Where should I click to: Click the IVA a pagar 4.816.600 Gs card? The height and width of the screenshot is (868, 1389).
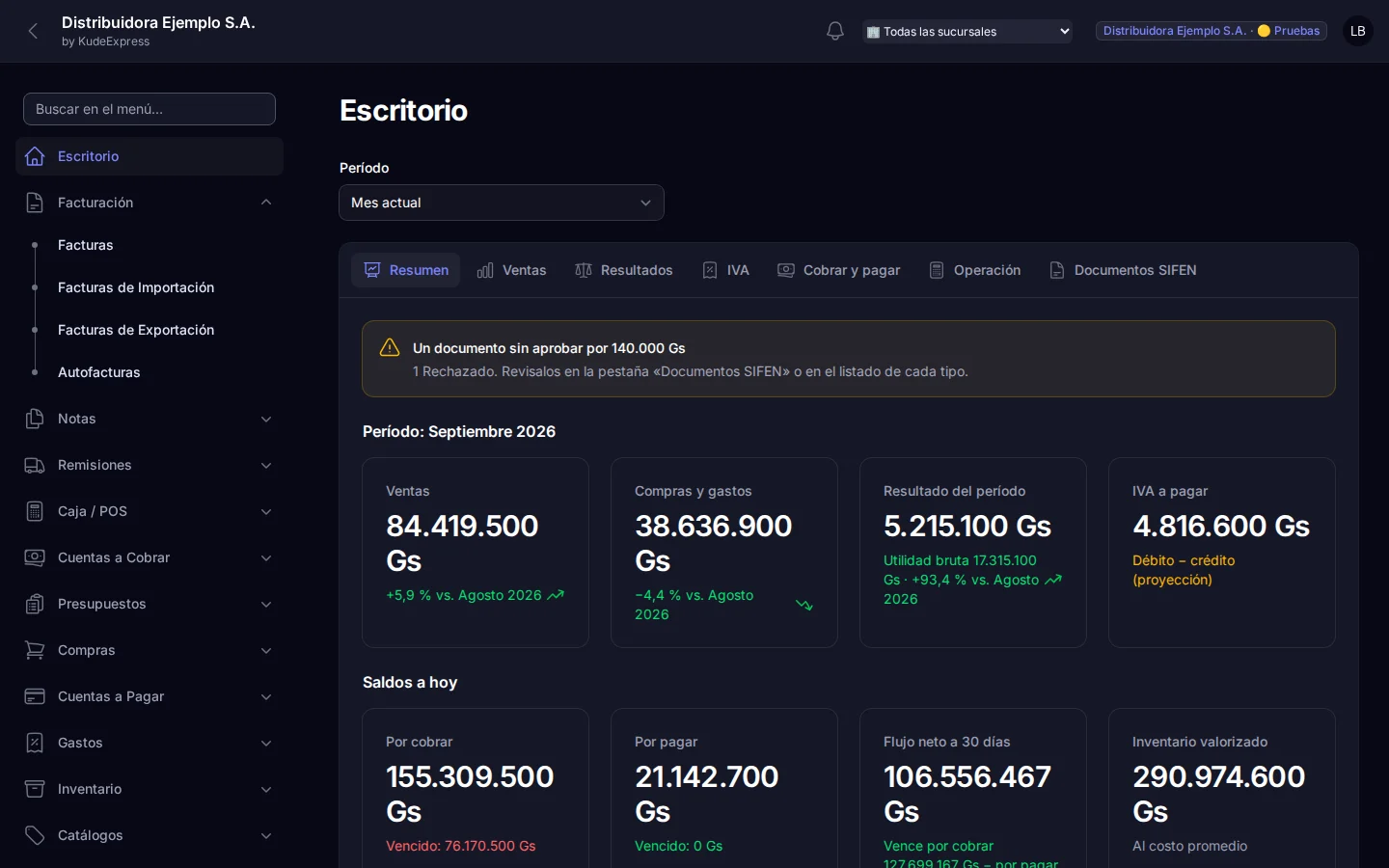(1222, 553)
